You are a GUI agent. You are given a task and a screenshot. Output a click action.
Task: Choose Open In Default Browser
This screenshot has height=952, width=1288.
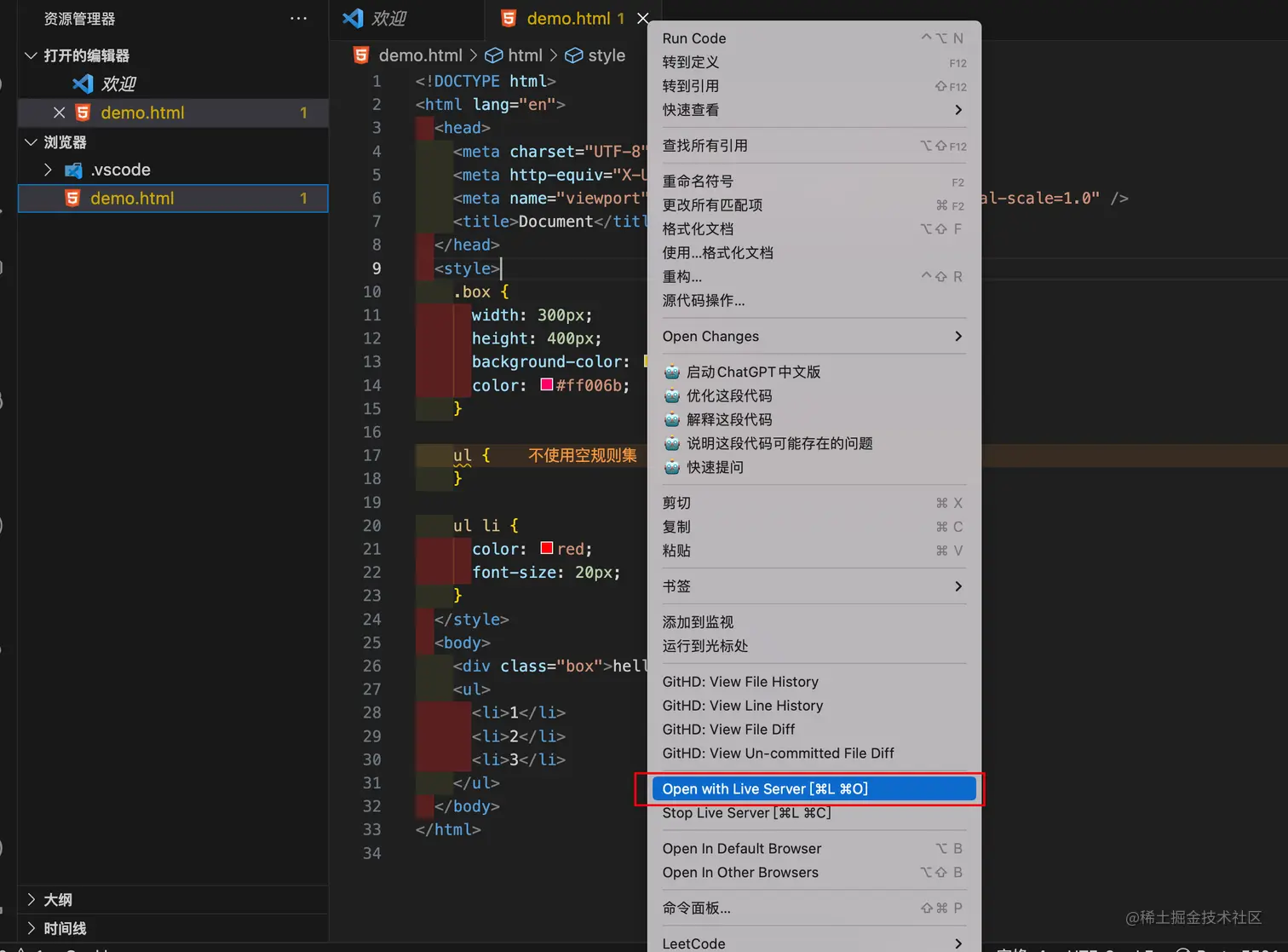coord(814,849)
